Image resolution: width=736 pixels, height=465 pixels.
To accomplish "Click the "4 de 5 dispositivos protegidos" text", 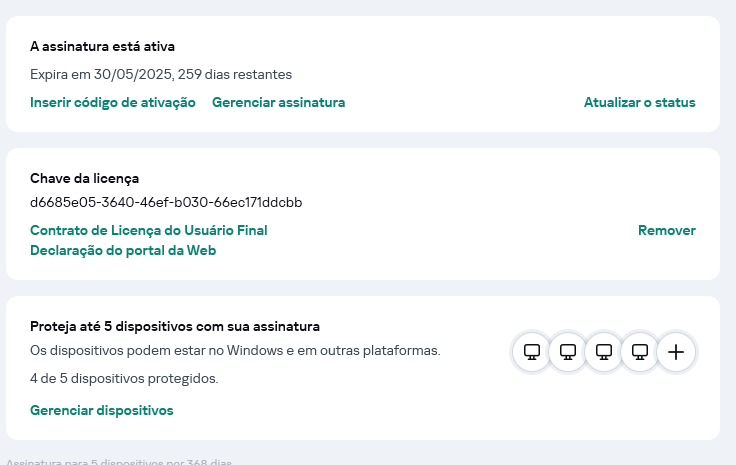I will coord(124,378).
